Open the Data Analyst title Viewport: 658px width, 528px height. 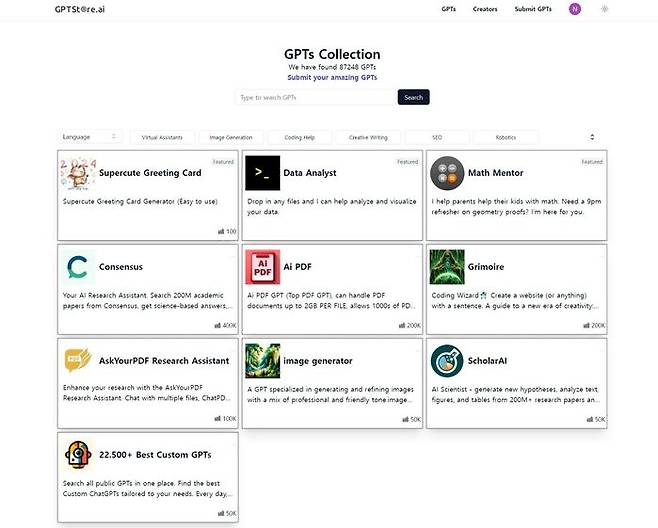coord(310,173)
